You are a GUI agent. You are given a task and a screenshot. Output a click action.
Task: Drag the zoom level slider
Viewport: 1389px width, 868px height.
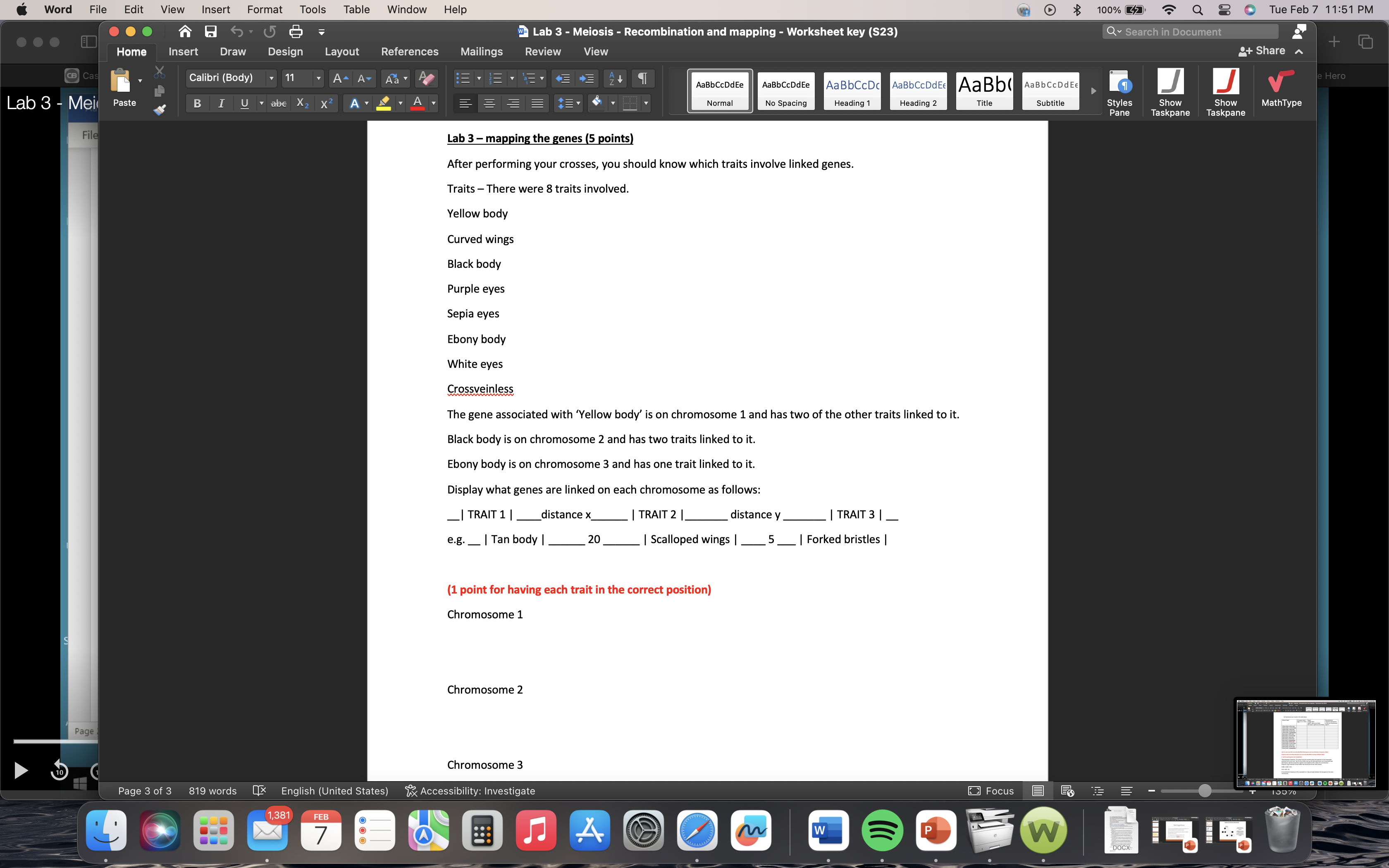pyautogui.click(x=1203, y=791)
